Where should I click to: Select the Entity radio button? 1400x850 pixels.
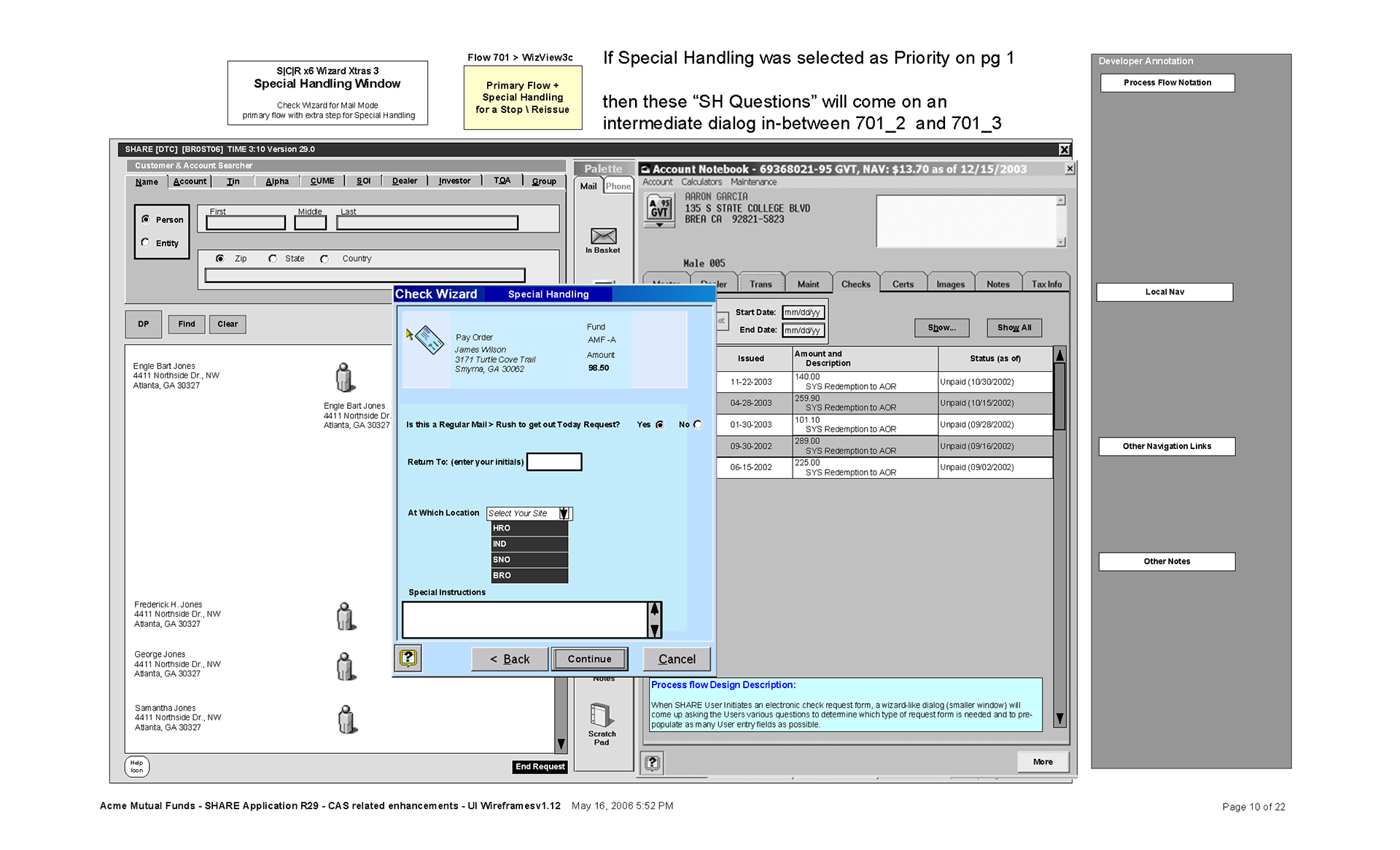coord(146,243)
